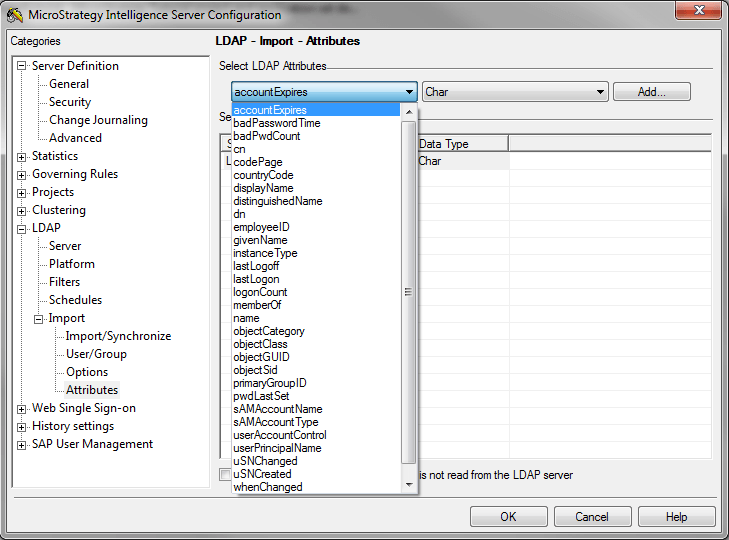The width and height of the screenshot is (729, 540).
Task: Expand the Governing Rules node
Action: [21, 175]
